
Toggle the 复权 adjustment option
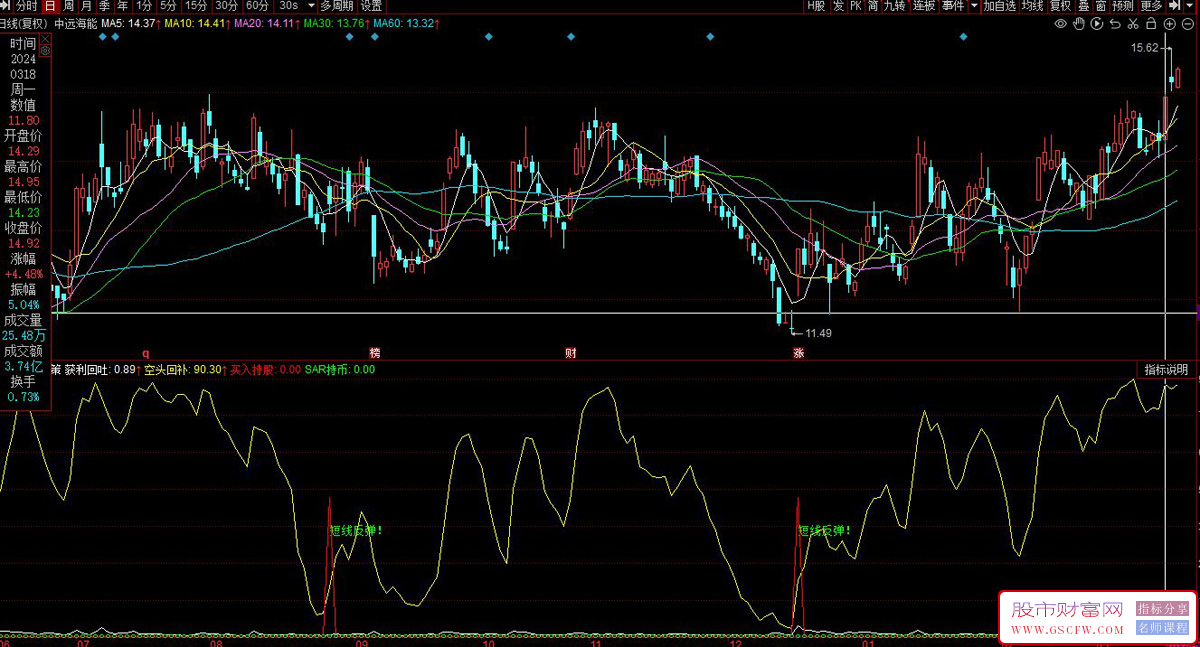1060,6
